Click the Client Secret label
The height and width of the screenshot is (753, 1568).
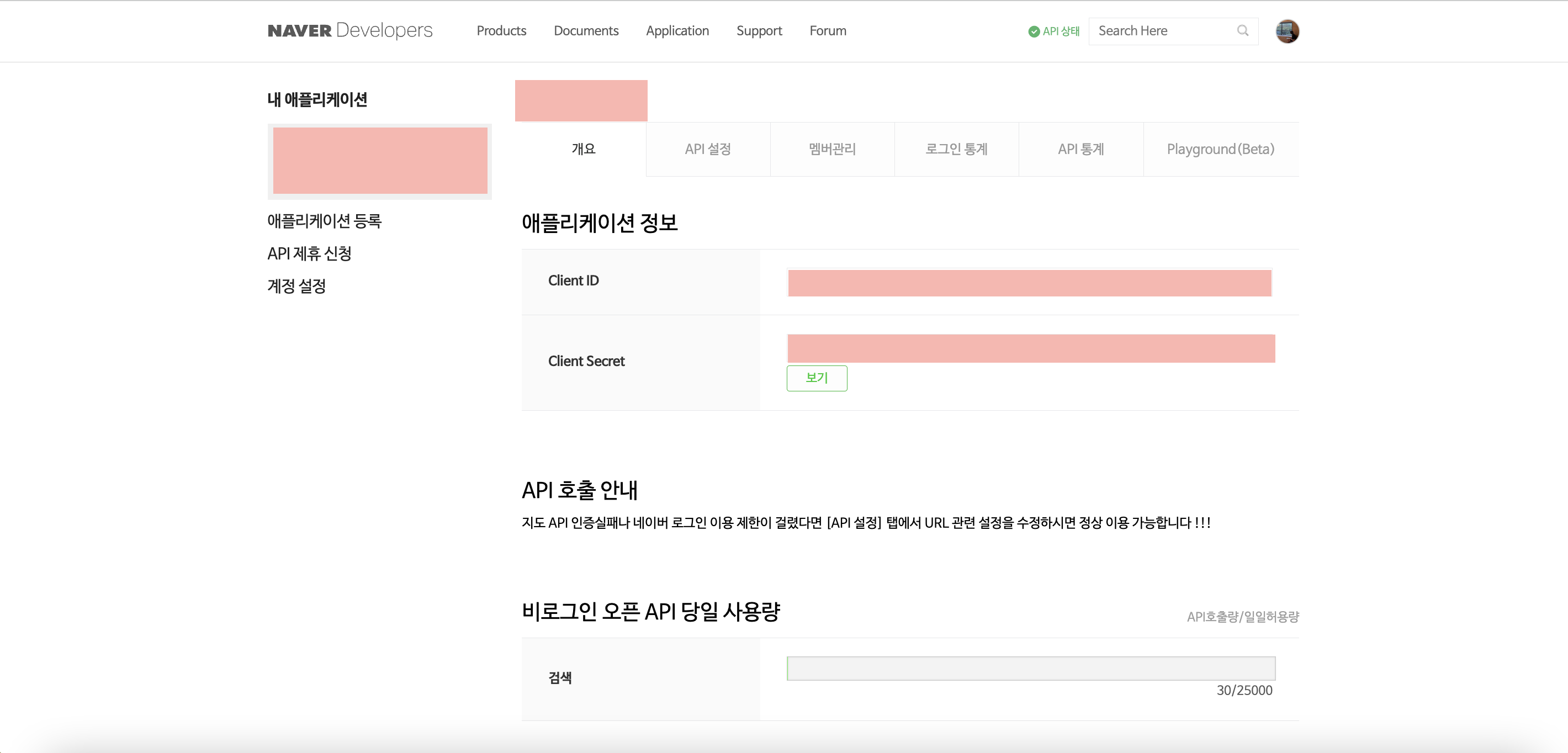pos(586,362)
